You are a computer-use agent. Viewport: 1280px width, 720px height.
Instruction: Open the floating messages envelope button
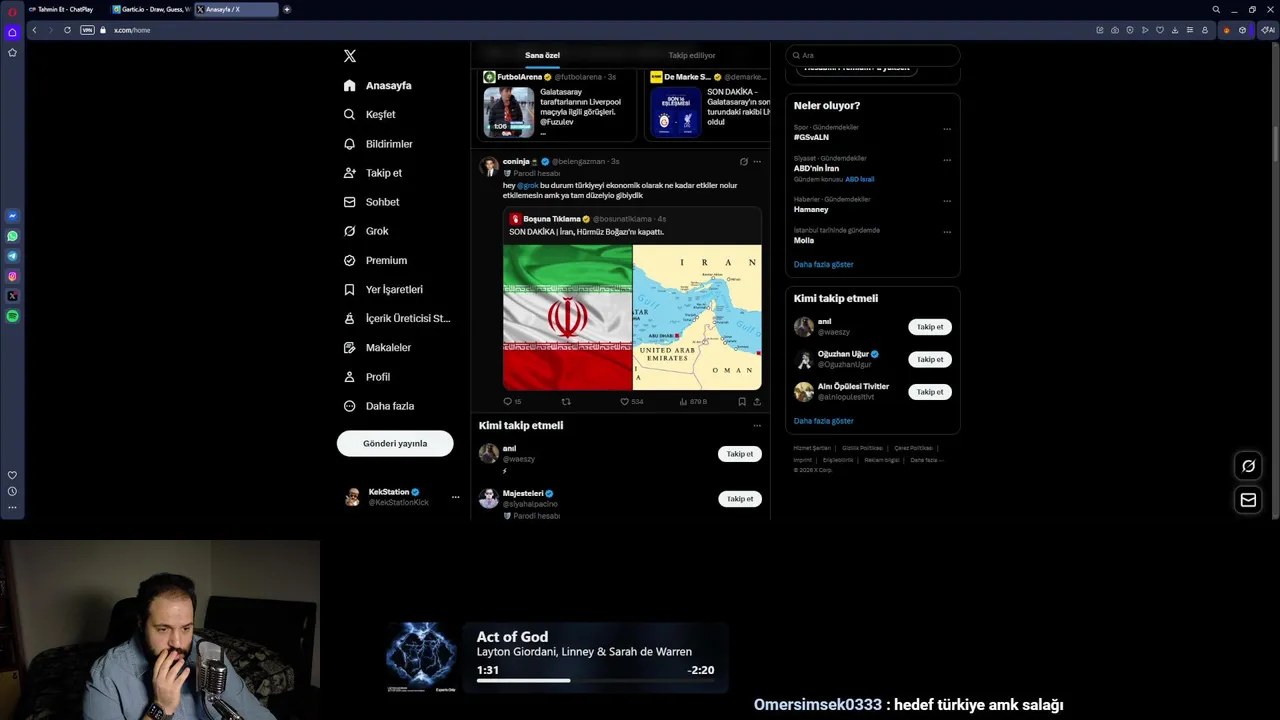point(1248,500)
